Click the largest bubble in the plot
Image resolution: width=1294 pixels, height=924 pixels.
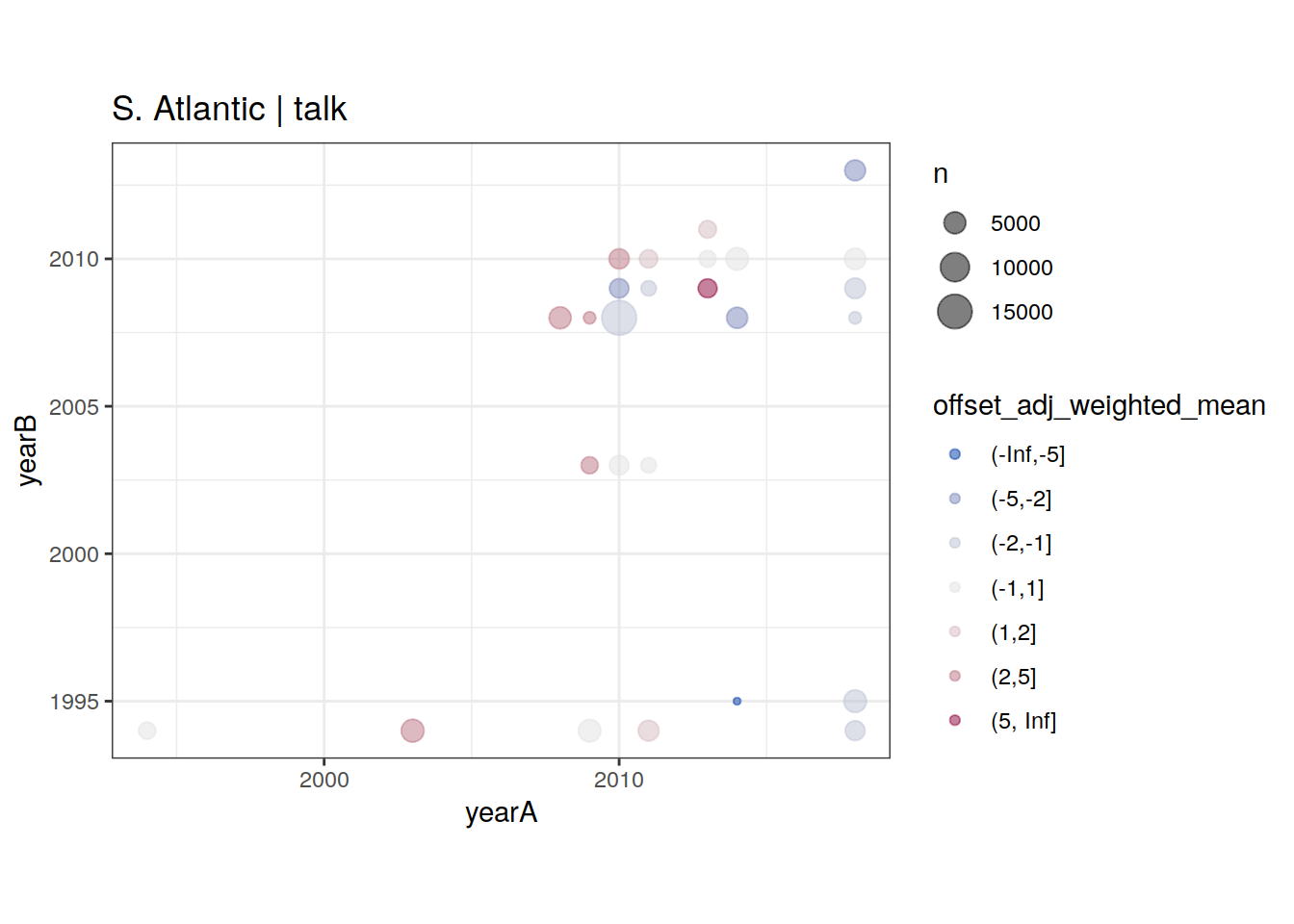[x=619, y=318]
